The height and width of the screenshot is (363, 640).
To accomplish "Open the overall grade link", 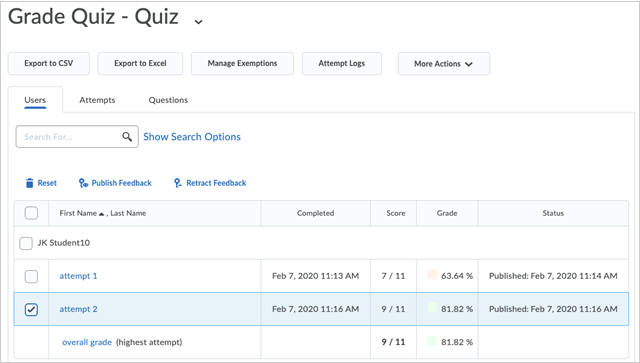I will 87,342.
